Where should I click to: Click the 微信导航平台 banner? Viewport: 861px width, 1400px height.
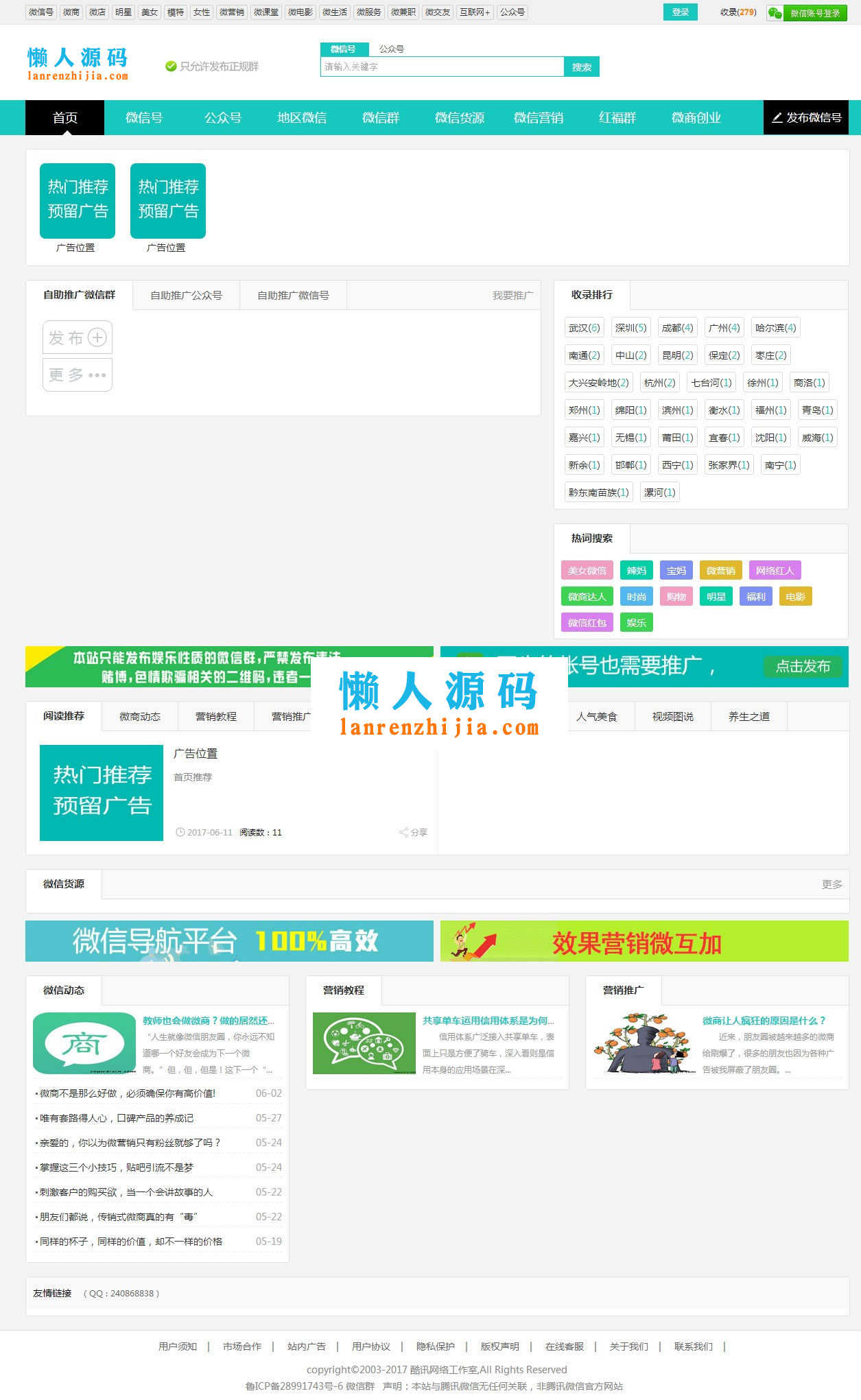point(230,941)
